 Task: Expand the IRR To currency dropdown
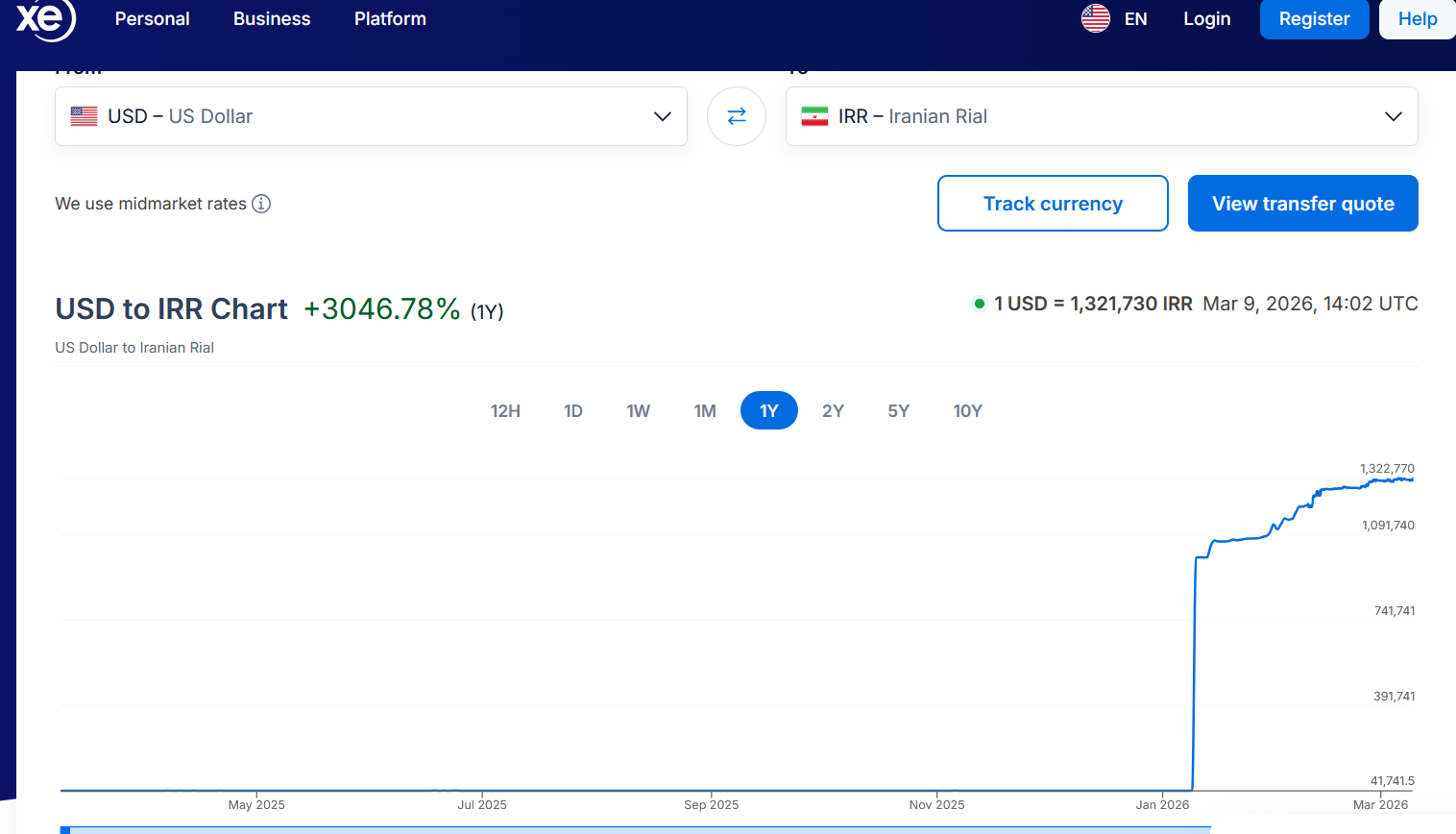[1393, 116]
